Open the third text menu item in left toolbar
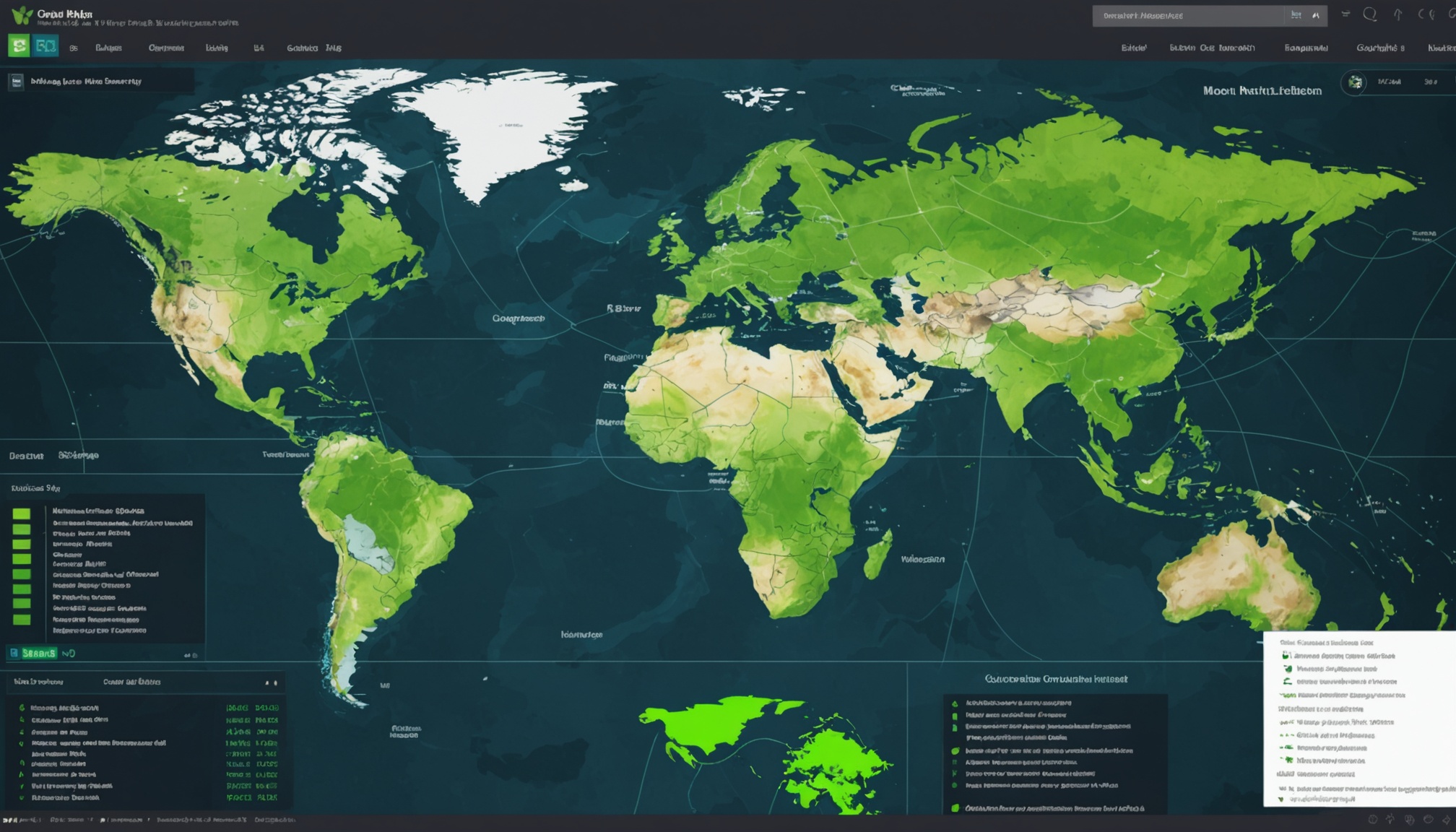Screen dimensions: 1456x832 coord(166,48)
